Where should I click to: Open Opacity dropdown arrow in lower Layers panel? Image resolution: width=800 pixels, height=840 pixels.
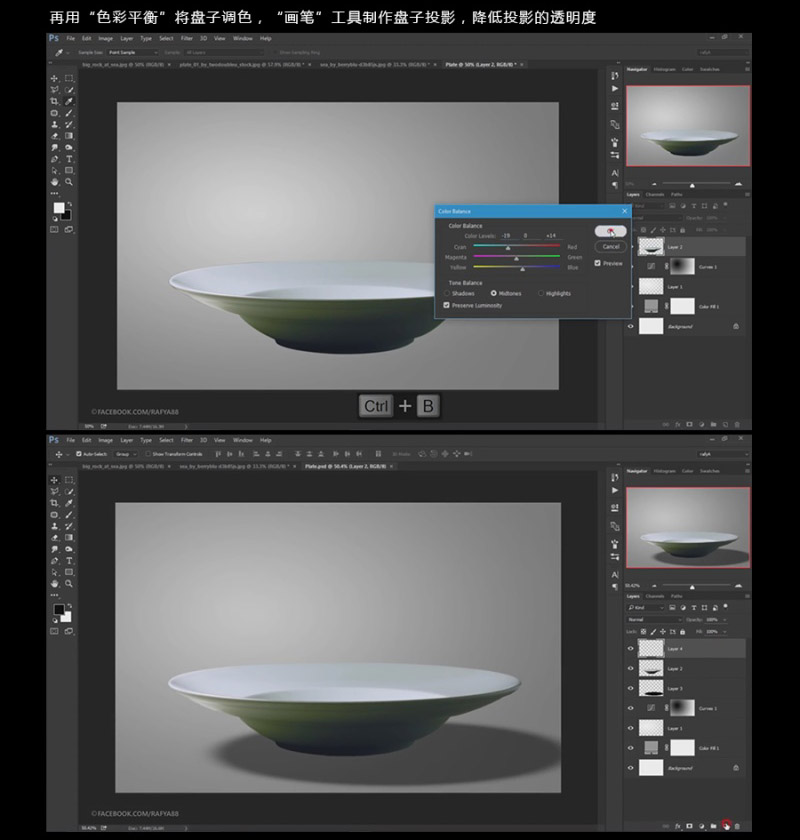pos(725,619)
